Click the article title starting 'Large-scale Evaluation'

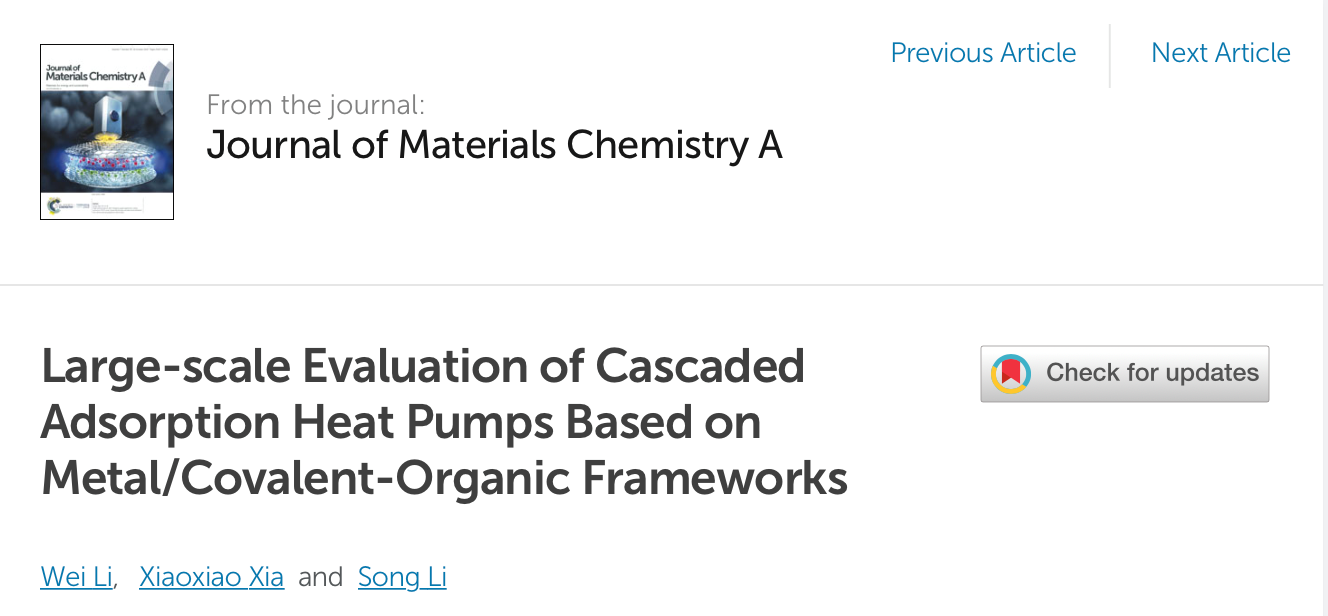click(x=444, y=422)
